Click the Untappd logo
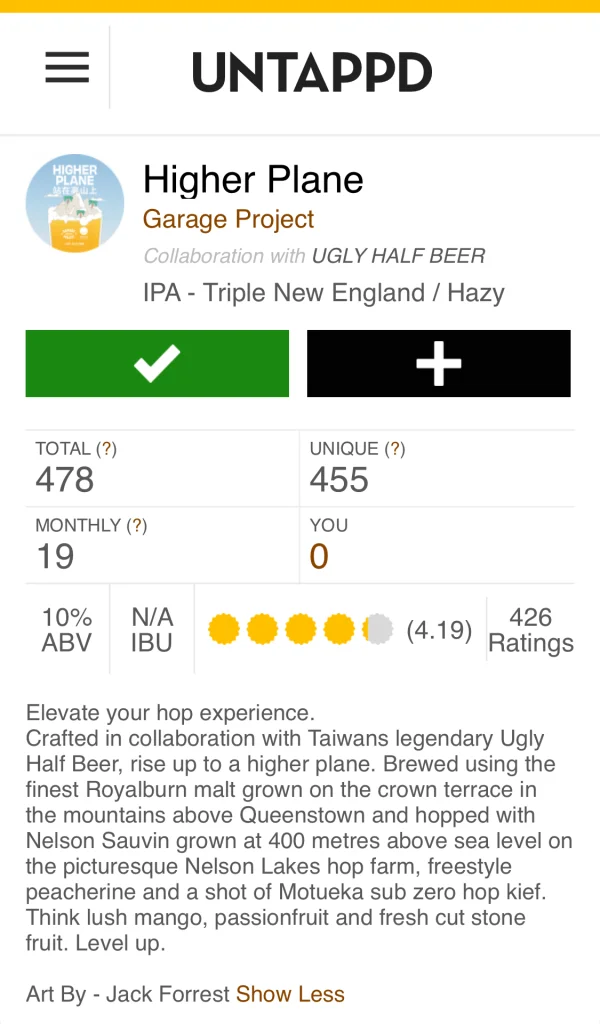 312,72
